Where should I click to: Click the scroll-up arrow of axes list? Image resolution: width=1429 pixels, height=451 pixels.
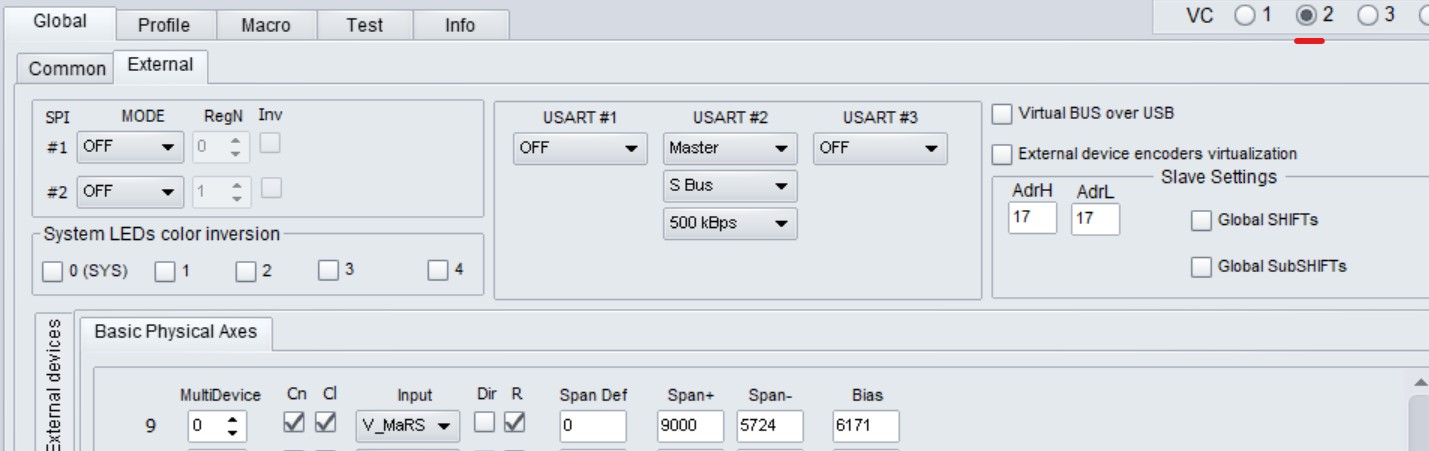tap(1420, 382)
